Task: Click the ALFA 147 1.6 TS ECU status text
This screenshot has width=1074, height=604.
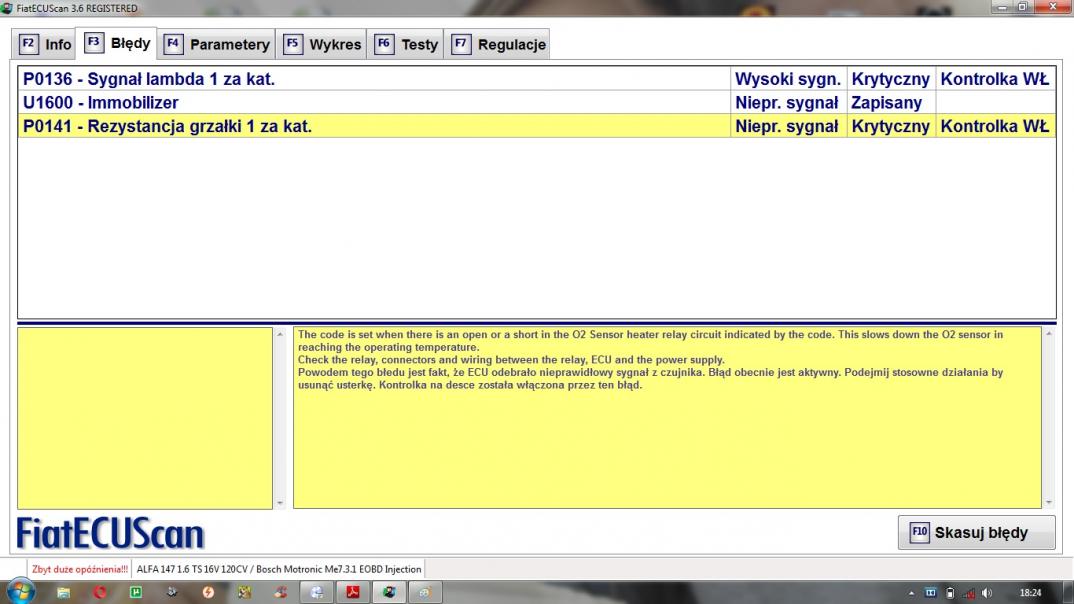Action: pos(279,569)
